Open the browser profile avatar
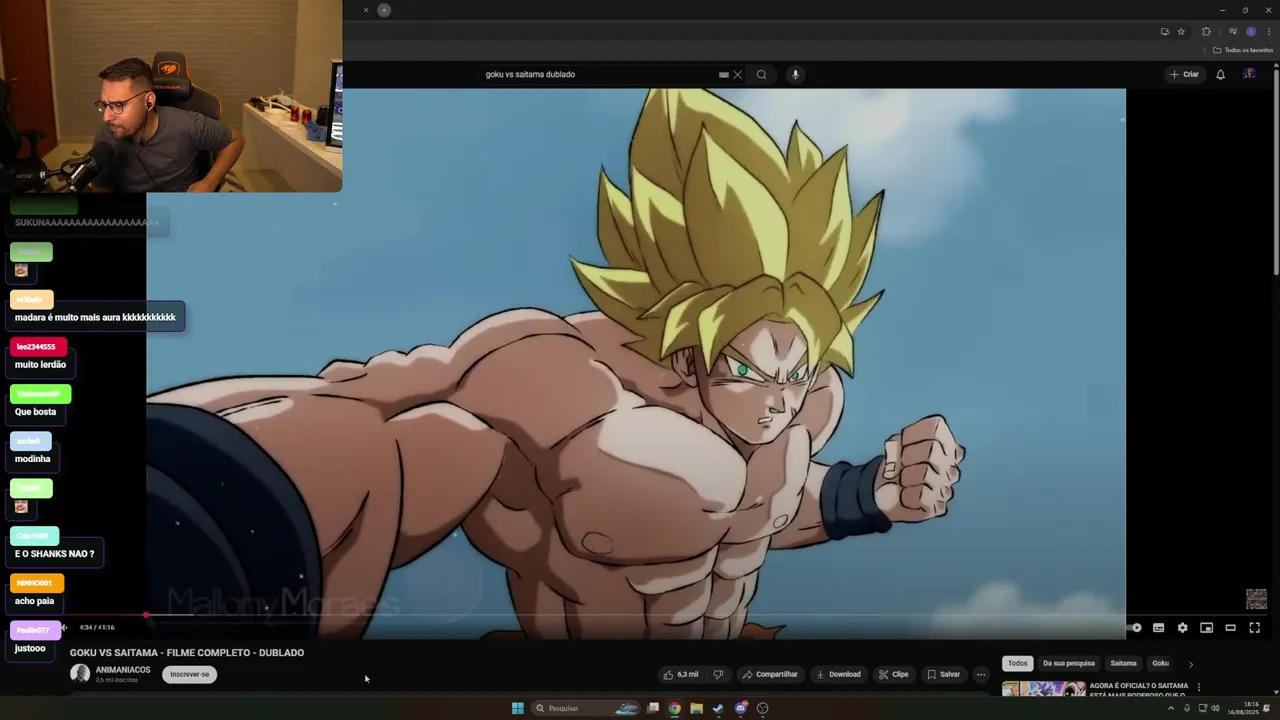 pos(1251,31)
